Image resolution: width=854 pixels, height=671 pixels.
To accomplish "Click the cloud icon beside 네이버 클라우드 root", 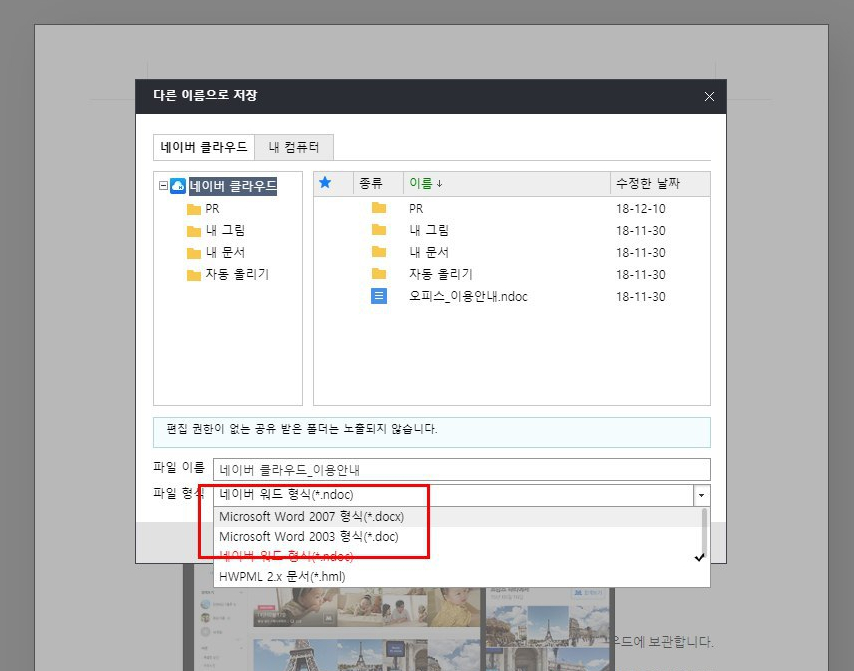I will [178, 185].
